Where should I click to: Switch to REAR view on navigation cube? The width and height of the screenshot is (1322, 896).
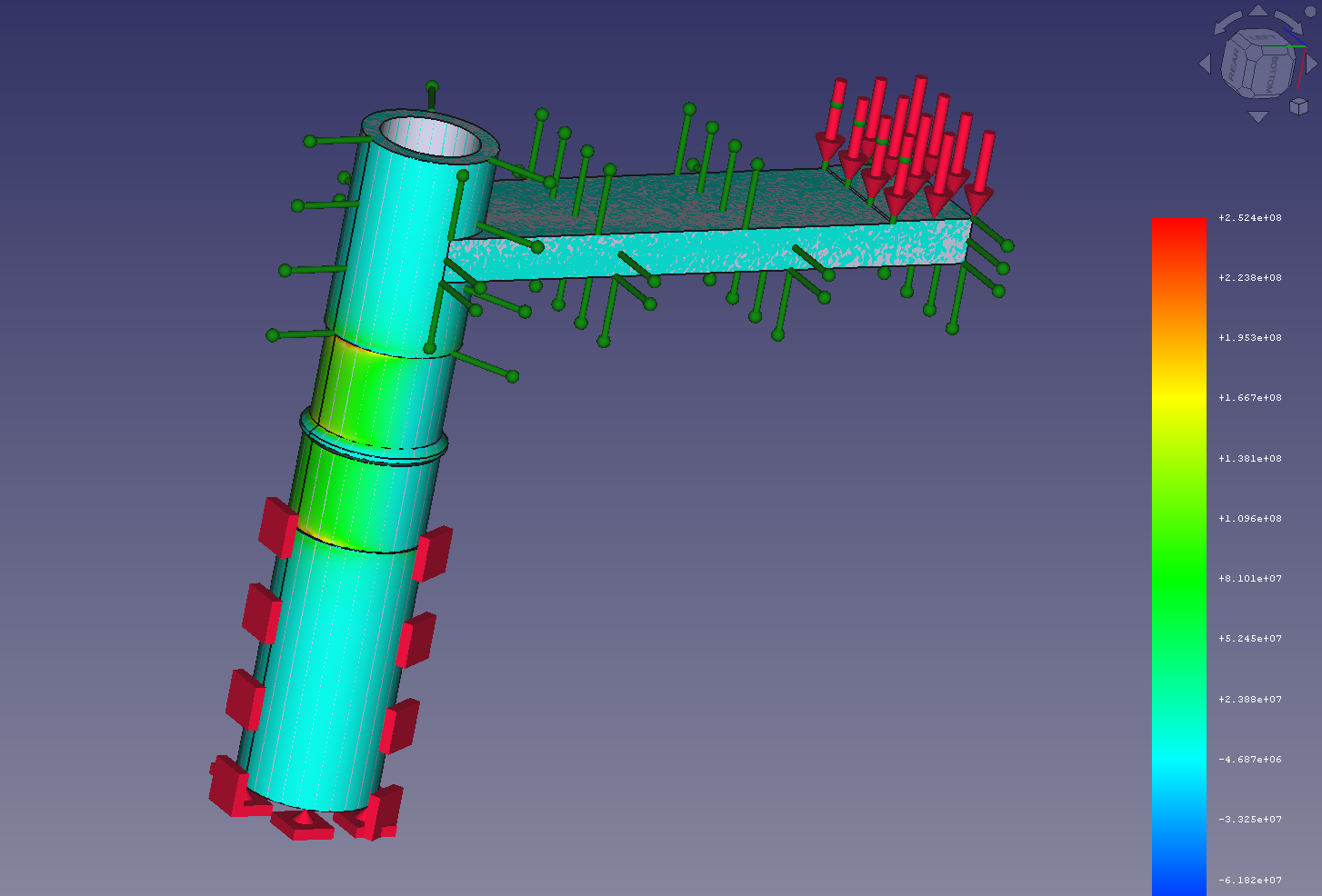pyautogui.click(x=1233, y=65)
